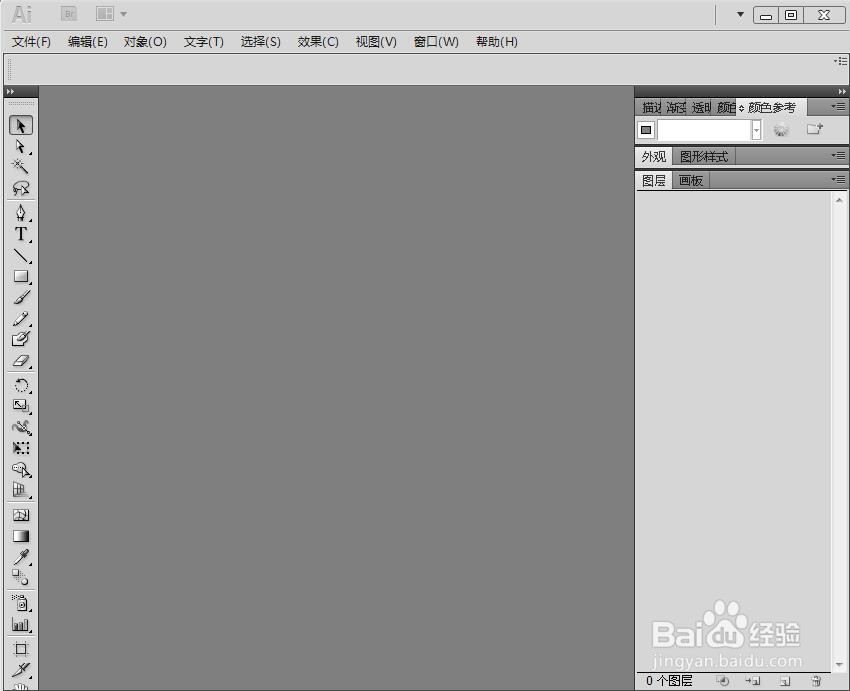Screen dimensions: 850x691
Task: Select the Slice tool
Action: [21, 670]
